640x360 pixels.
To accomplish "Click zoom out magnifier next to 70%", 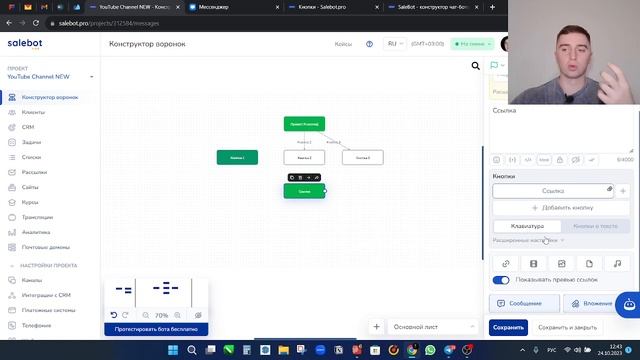I will click(146, 315).
